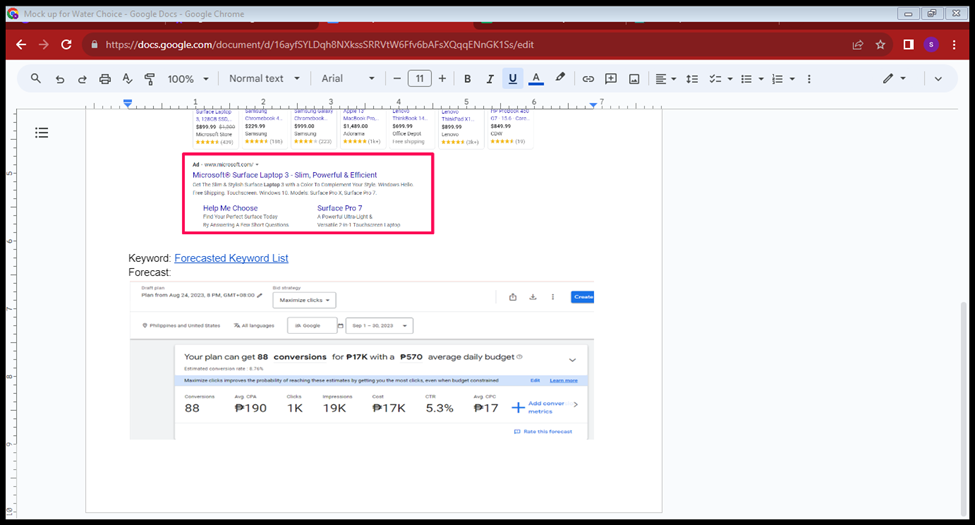Expand the checklist options arrow
Image resolution: width=975 pixels, height=525 pixels.
click(x=730, y=79)
